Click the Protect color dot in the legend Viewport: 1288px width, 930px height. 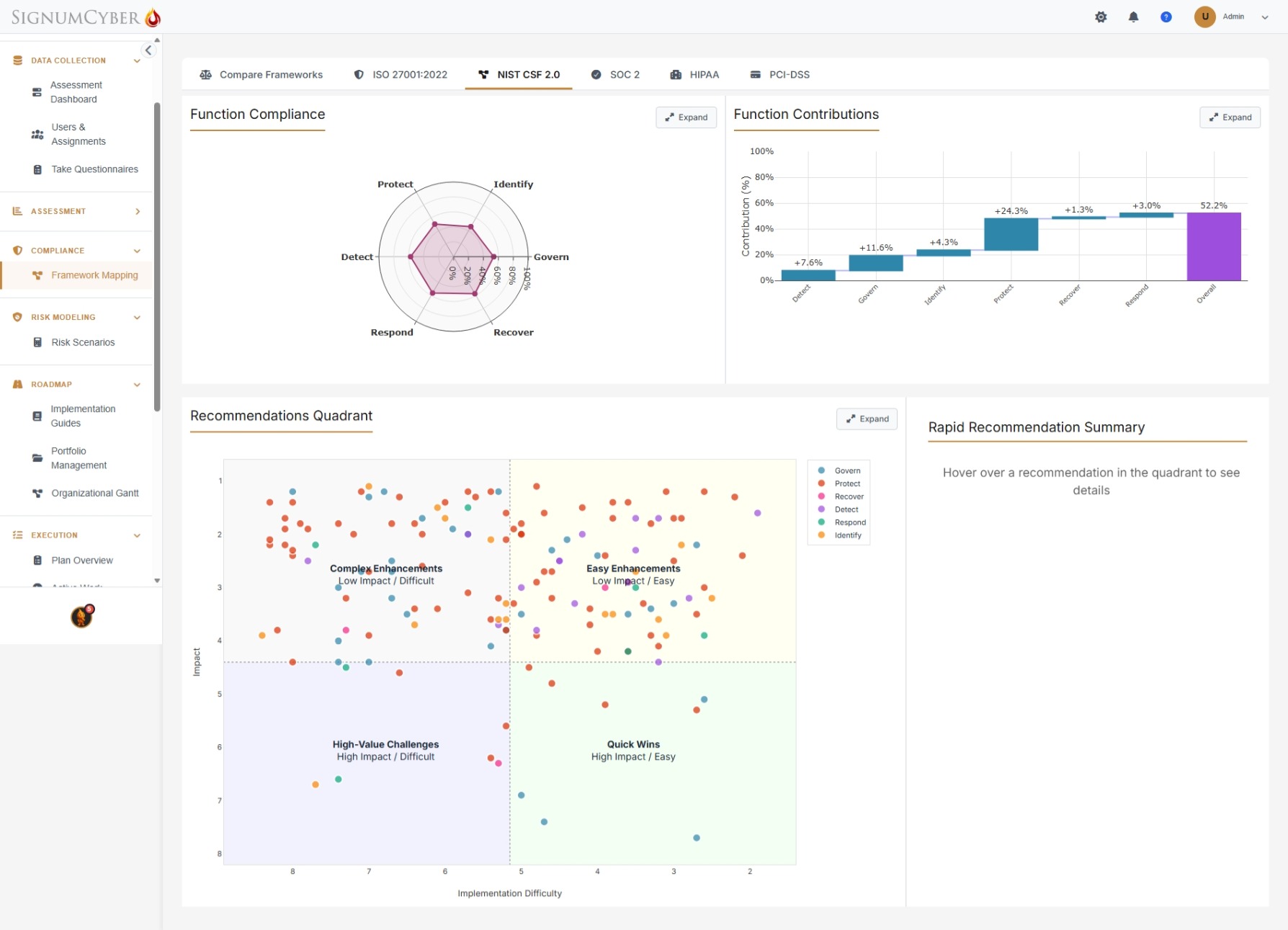click(821, 483)
